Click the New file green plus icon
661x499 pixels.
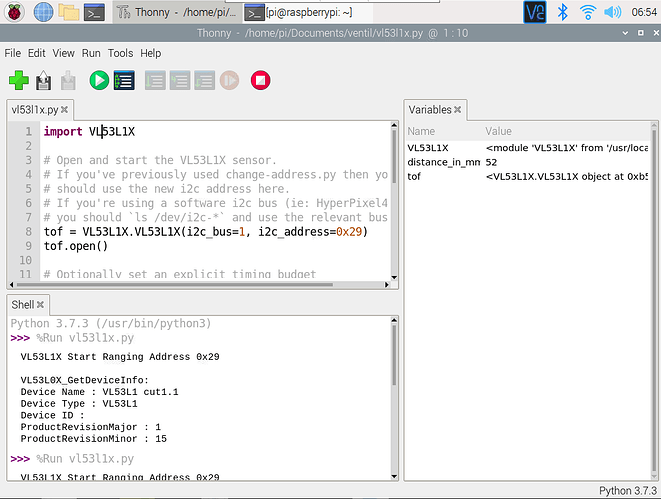point(18,80)
